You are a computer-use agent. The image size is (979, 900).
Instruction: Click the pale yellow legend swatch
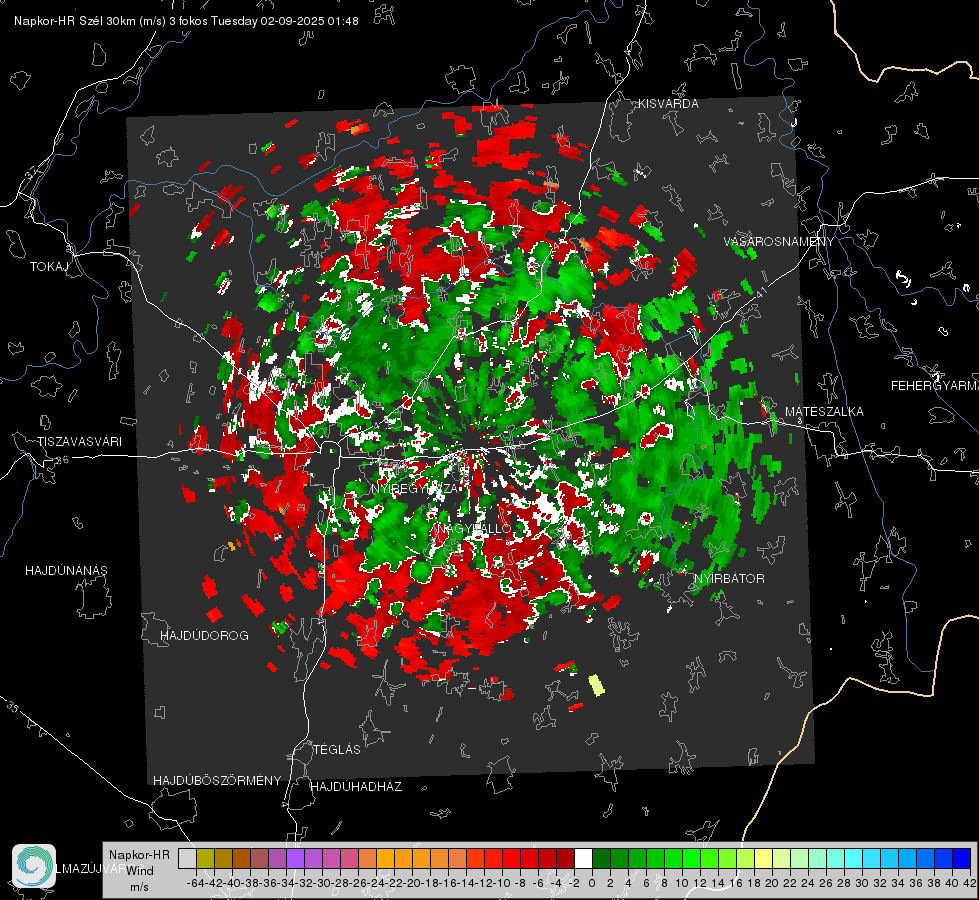coord(763,858)
